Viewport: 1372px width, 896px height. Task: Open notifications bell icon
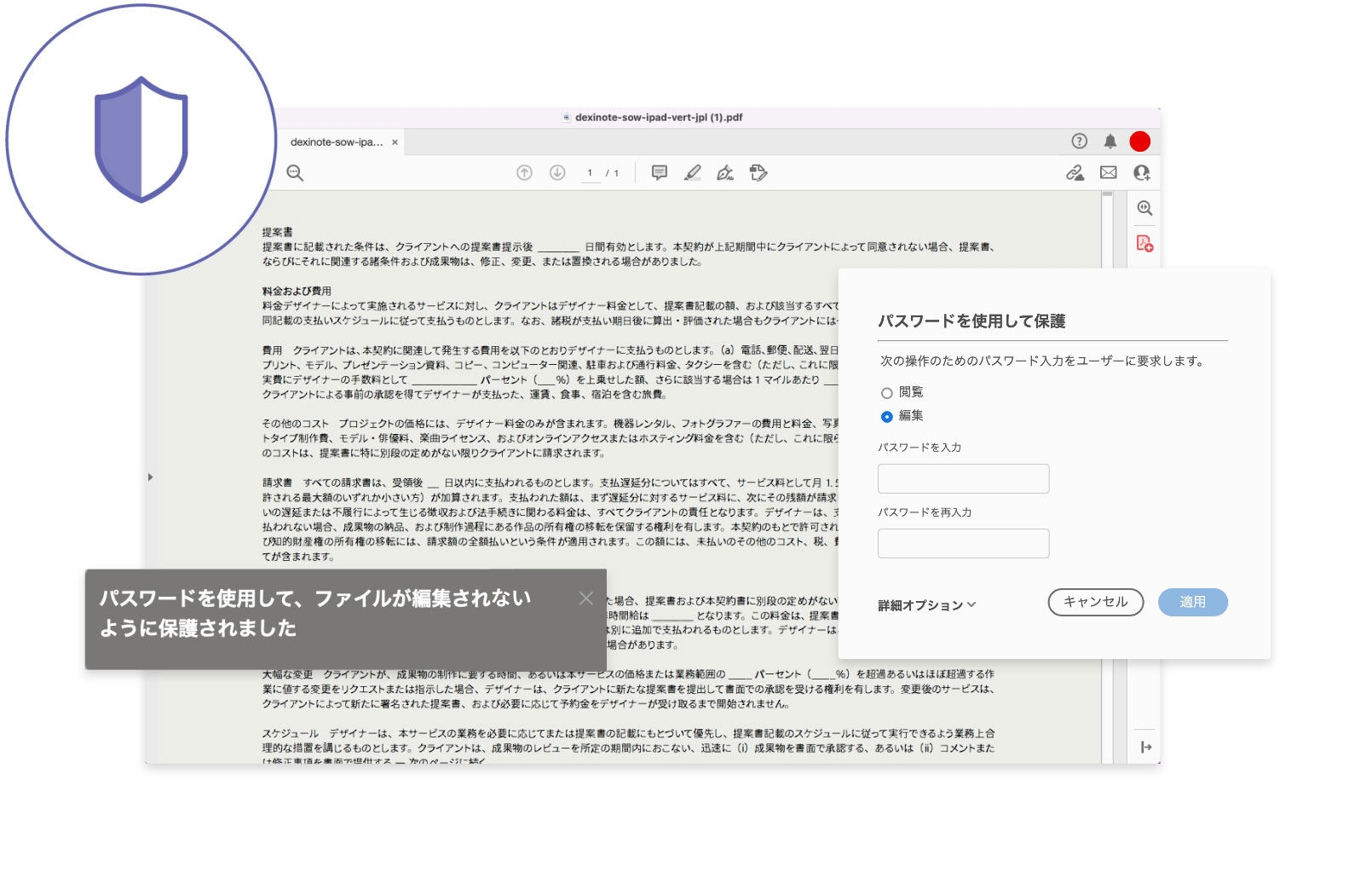(1110, 142)
